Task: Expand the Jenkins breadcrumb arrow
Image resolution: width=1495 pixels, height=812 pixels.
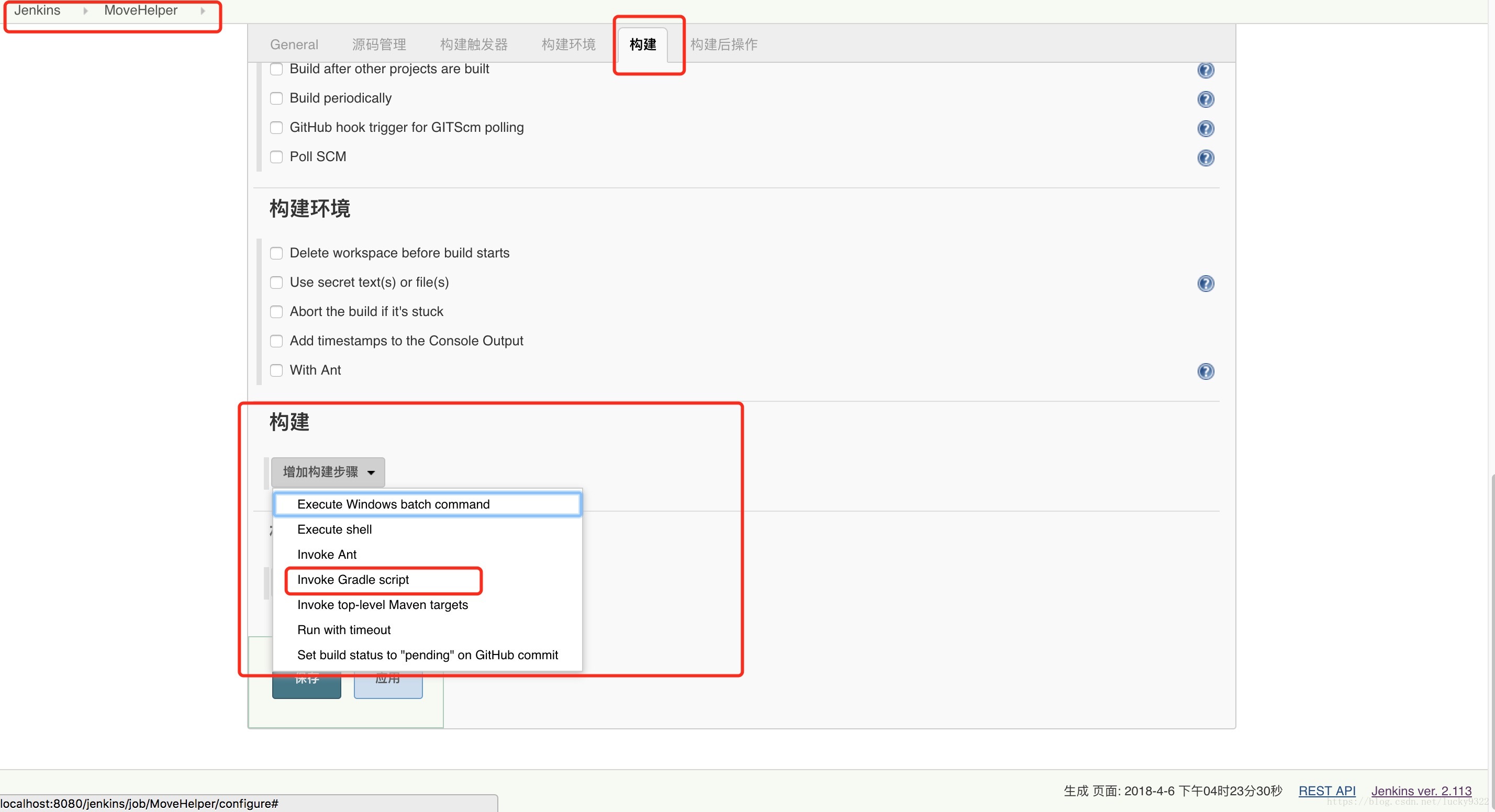Action: [85, 10]
